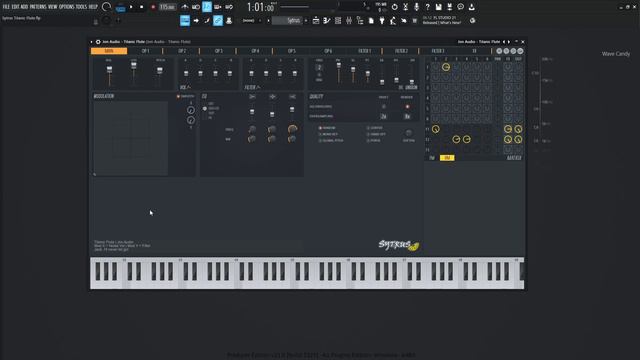The image size is (640, 360).
Task: Click the render export icon next to save
Action: pos(449,7)
